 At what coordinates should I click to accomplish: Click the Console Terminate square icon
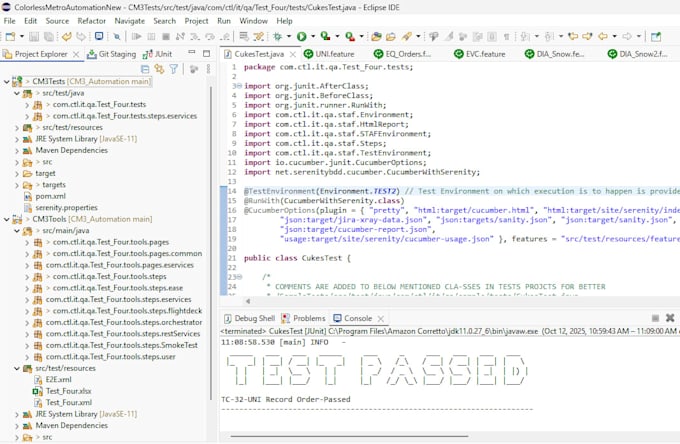[655, 318]
